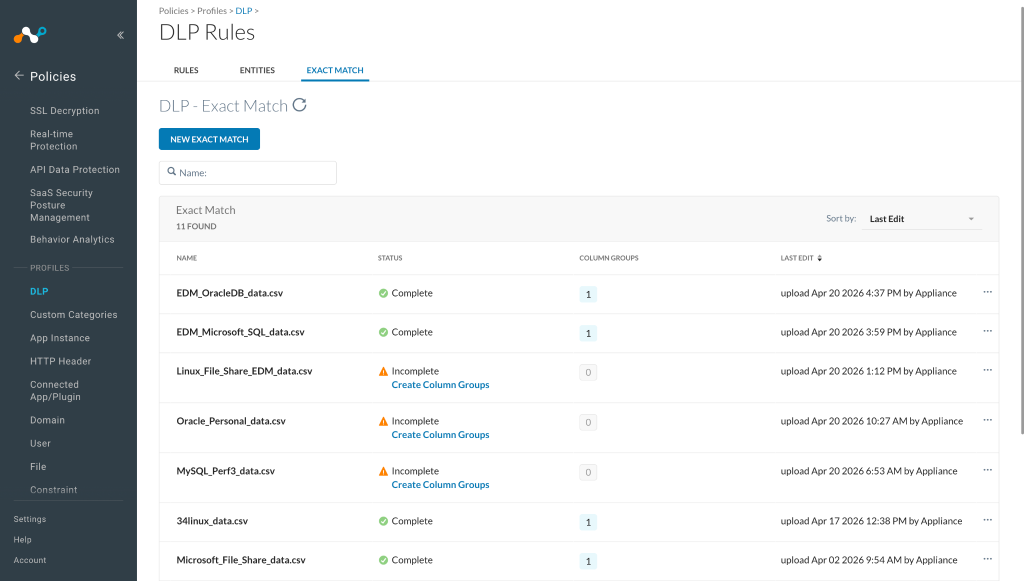Focus the Name search field
Screen dimensions: 1024x581
[248, 173]
